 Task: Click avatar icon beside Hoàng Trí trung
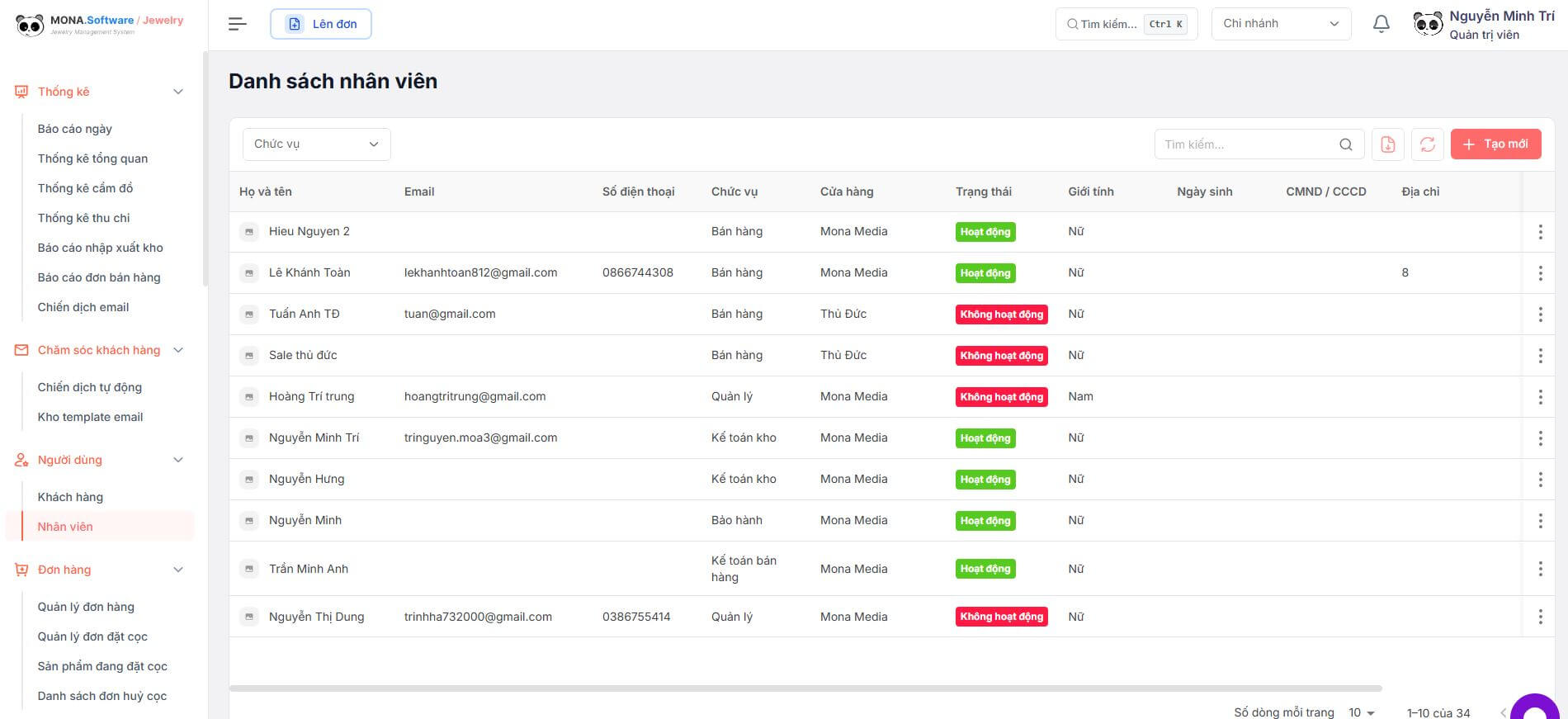(248, 397)
